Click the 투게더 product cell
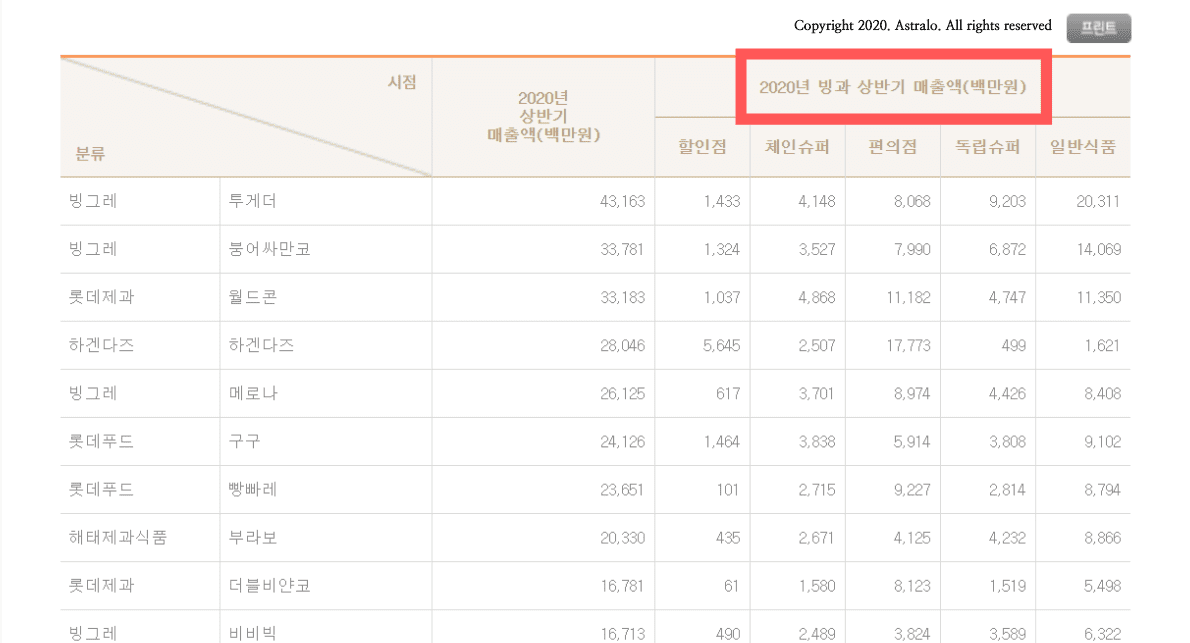 (x=253, y=201)
